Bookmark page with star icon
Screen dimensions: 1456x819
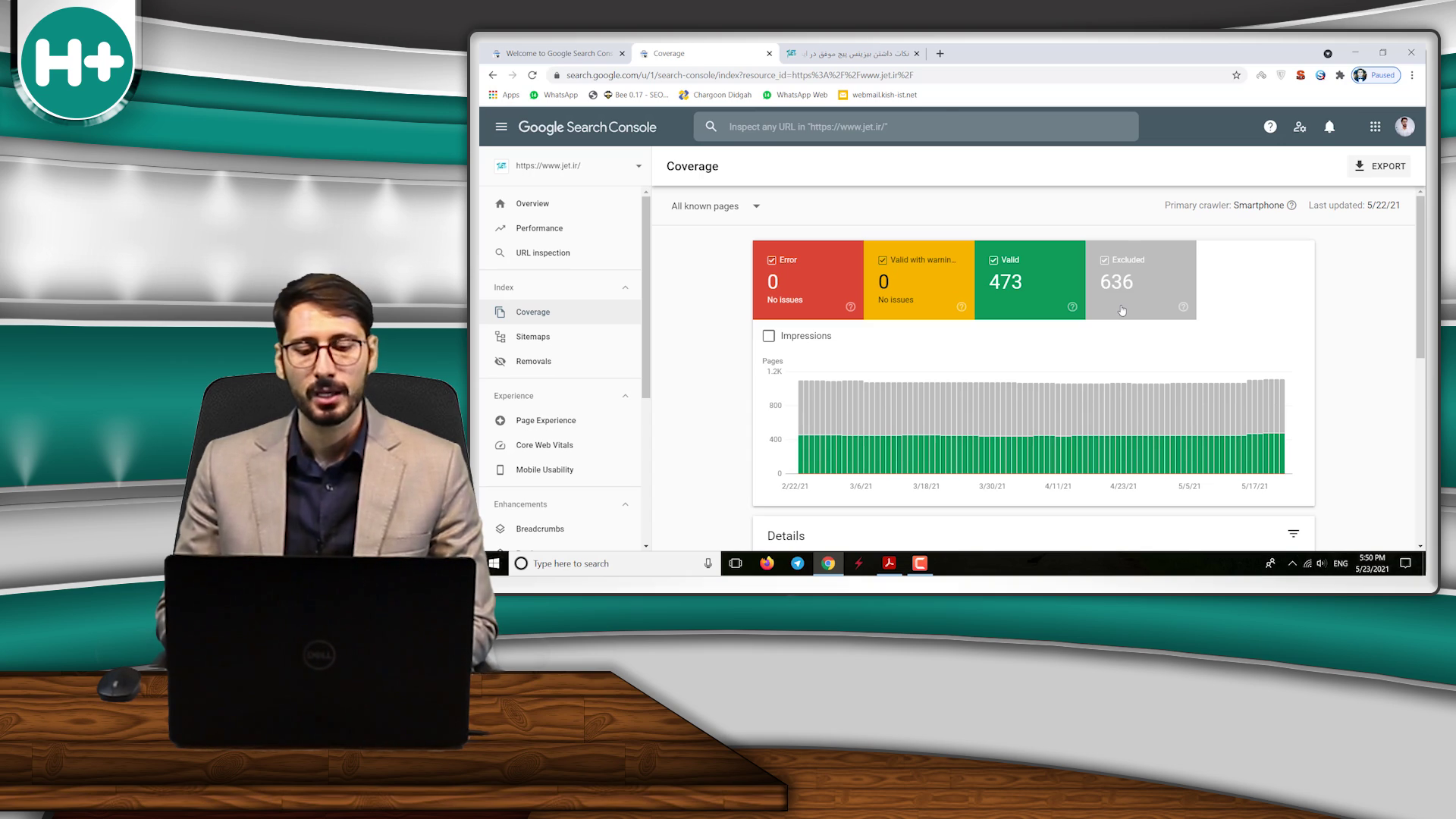coord(1236,75)
